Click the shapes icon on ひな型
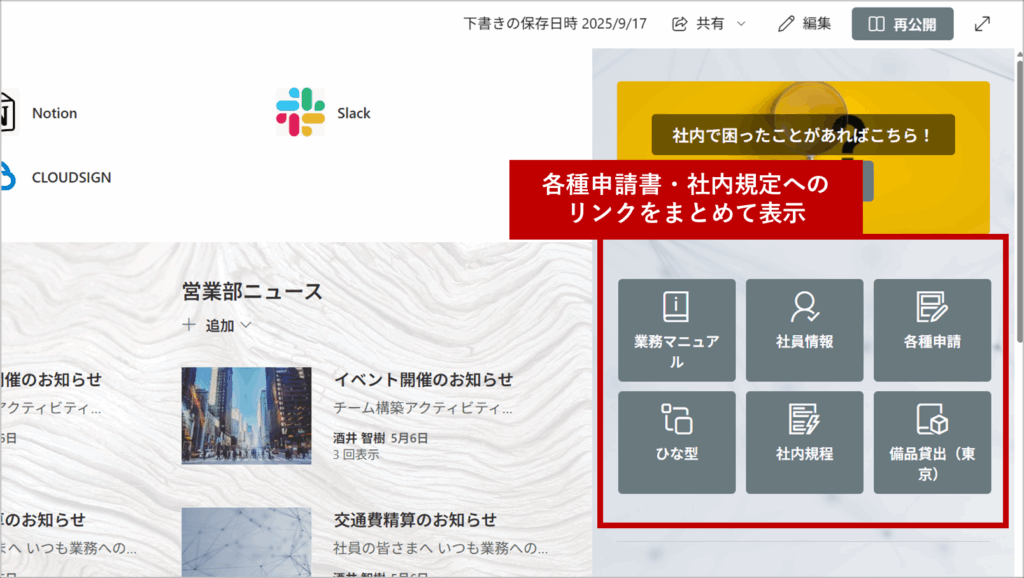 [x=677, y=419]
